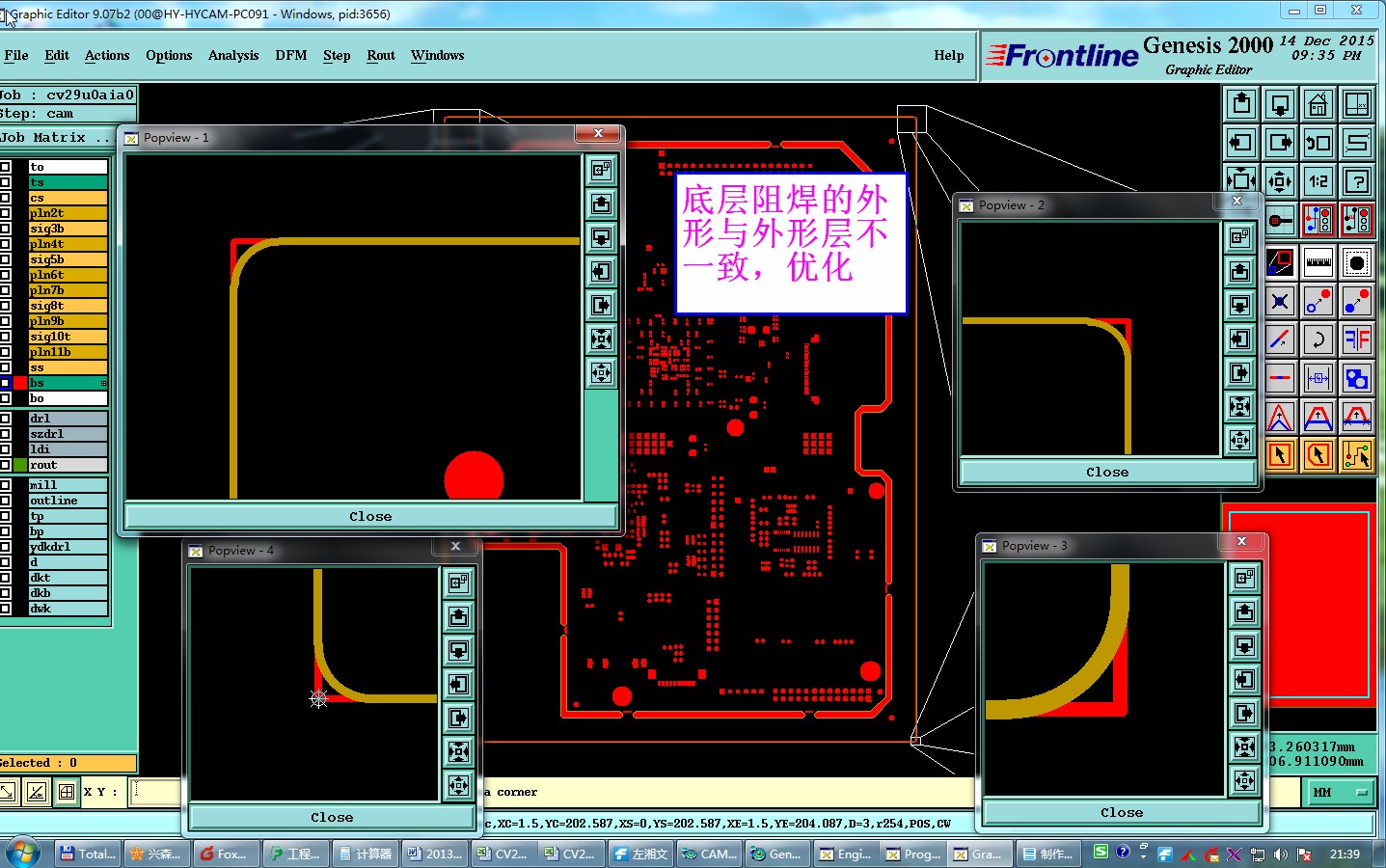Open the Actions menu
The height and width of the screenshot is (868, 1386).
click(x=107, y=55)
